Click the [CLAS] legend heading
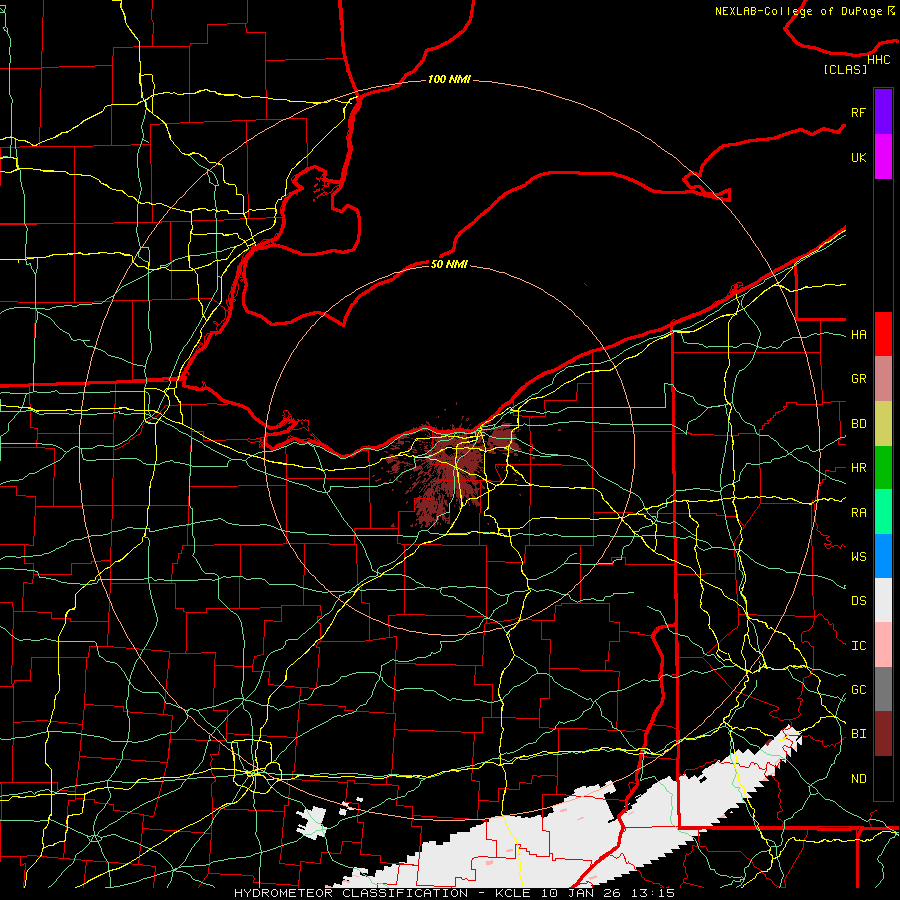This screenshot has height=900, width=900. point(845,69)
